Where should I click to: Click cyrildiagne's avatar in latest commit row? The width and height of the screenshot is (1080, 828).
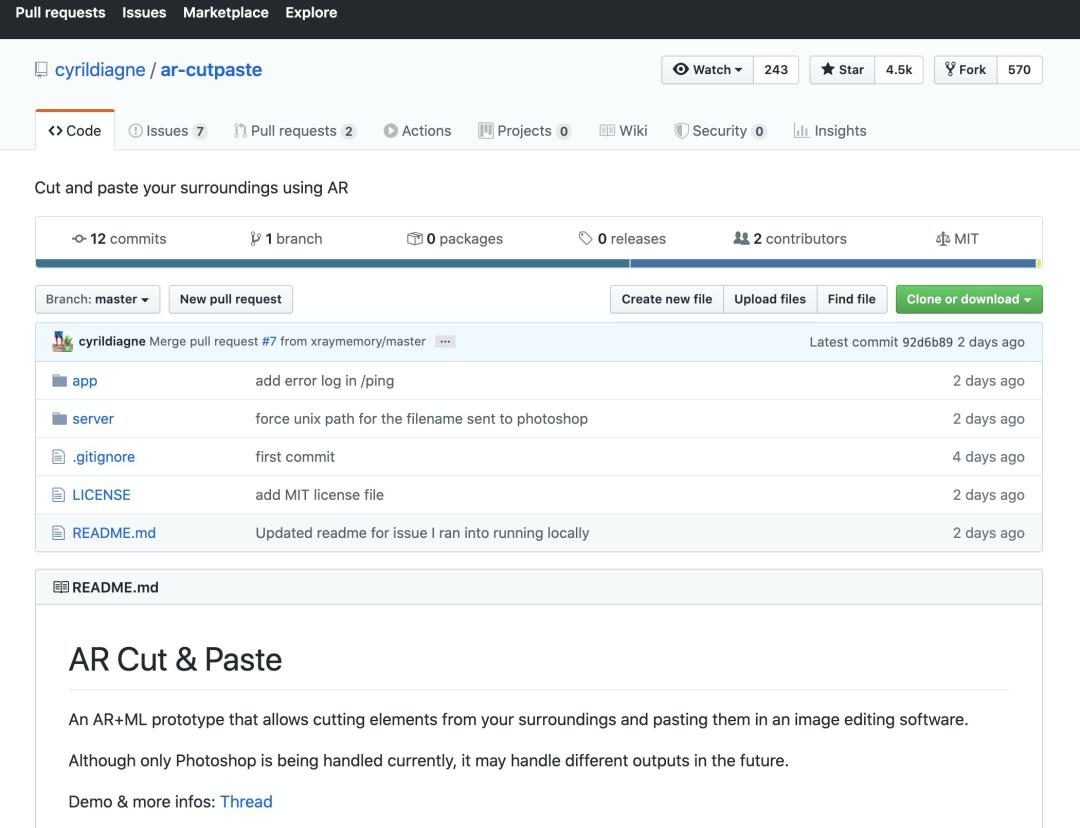(62, 342)
